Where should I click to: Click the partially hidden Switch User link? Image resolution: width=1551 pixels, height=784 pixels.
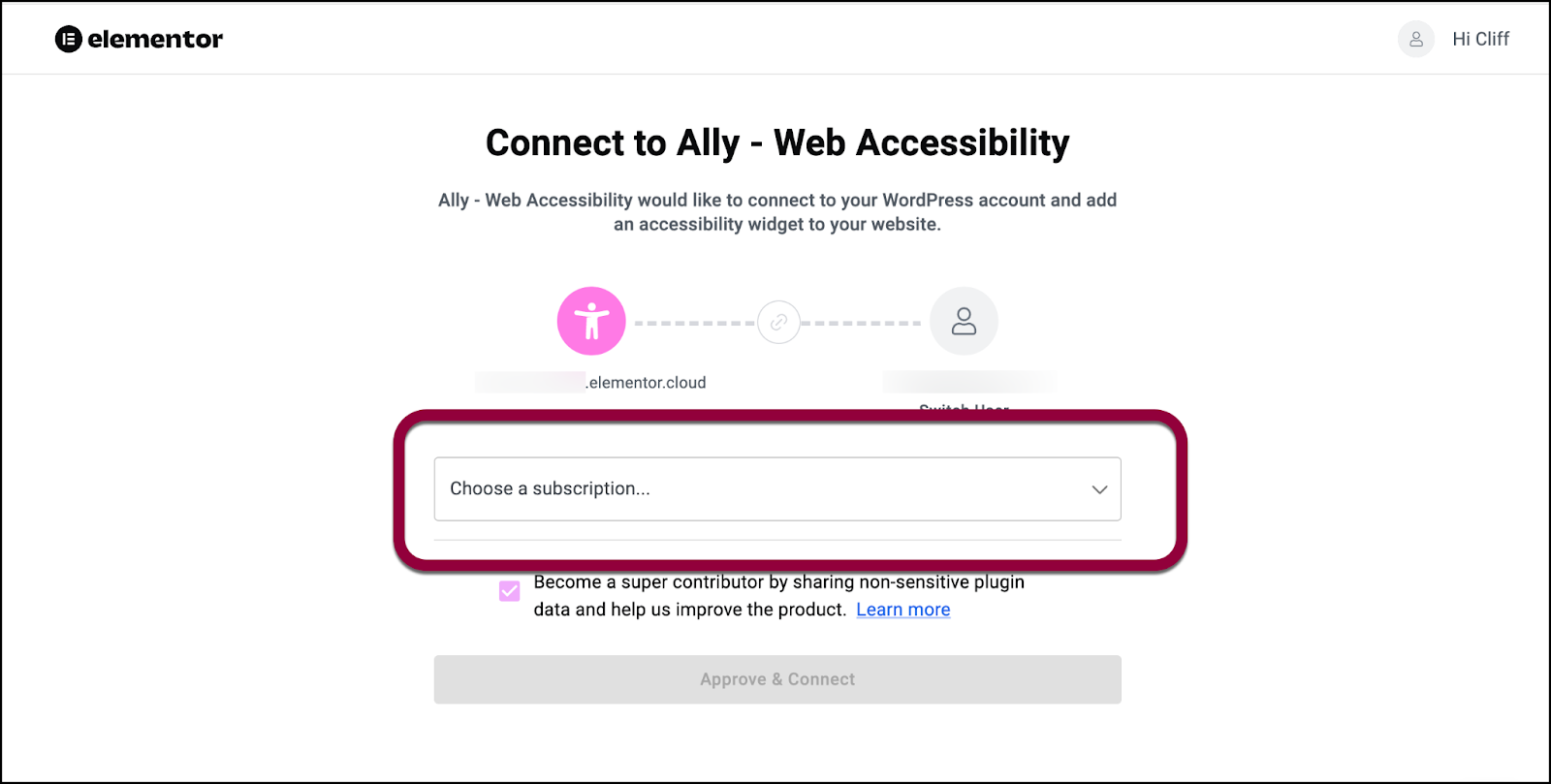964,408
